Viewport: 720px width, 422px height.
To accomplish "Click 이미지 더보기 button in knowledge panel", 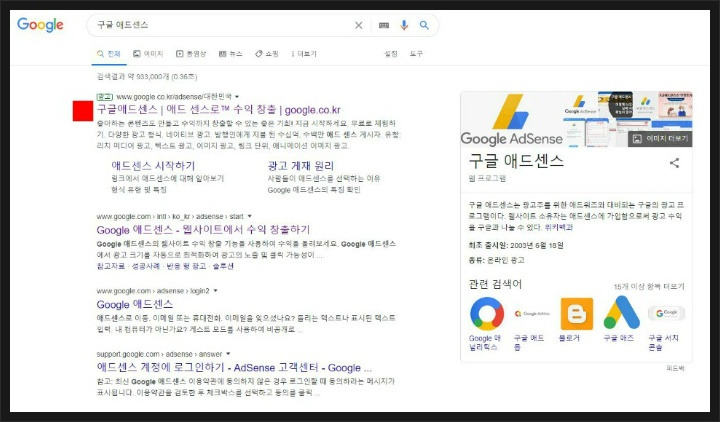I will (660, 139).
